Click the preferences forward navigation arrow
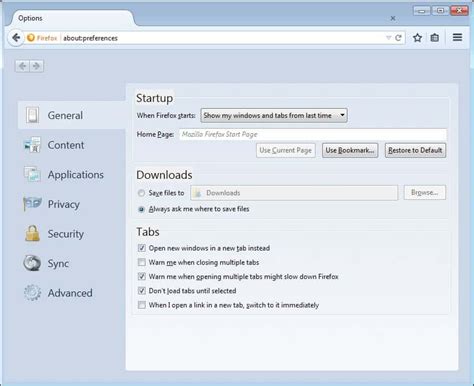 click(x=36, y=66)
